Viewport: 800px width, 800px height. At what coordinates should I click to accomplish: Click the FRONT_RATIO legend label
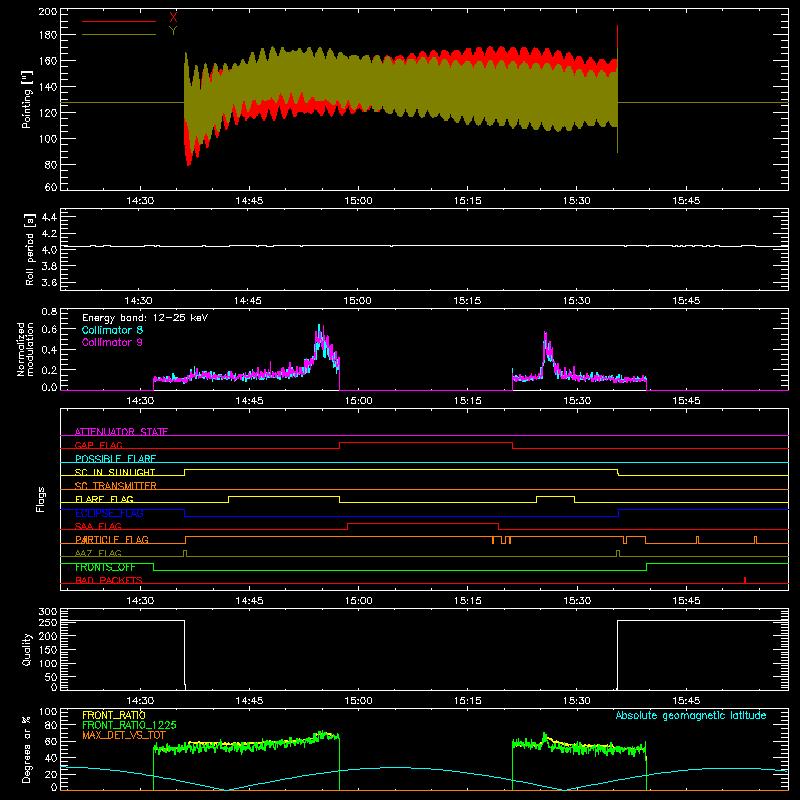coord(114,715)
